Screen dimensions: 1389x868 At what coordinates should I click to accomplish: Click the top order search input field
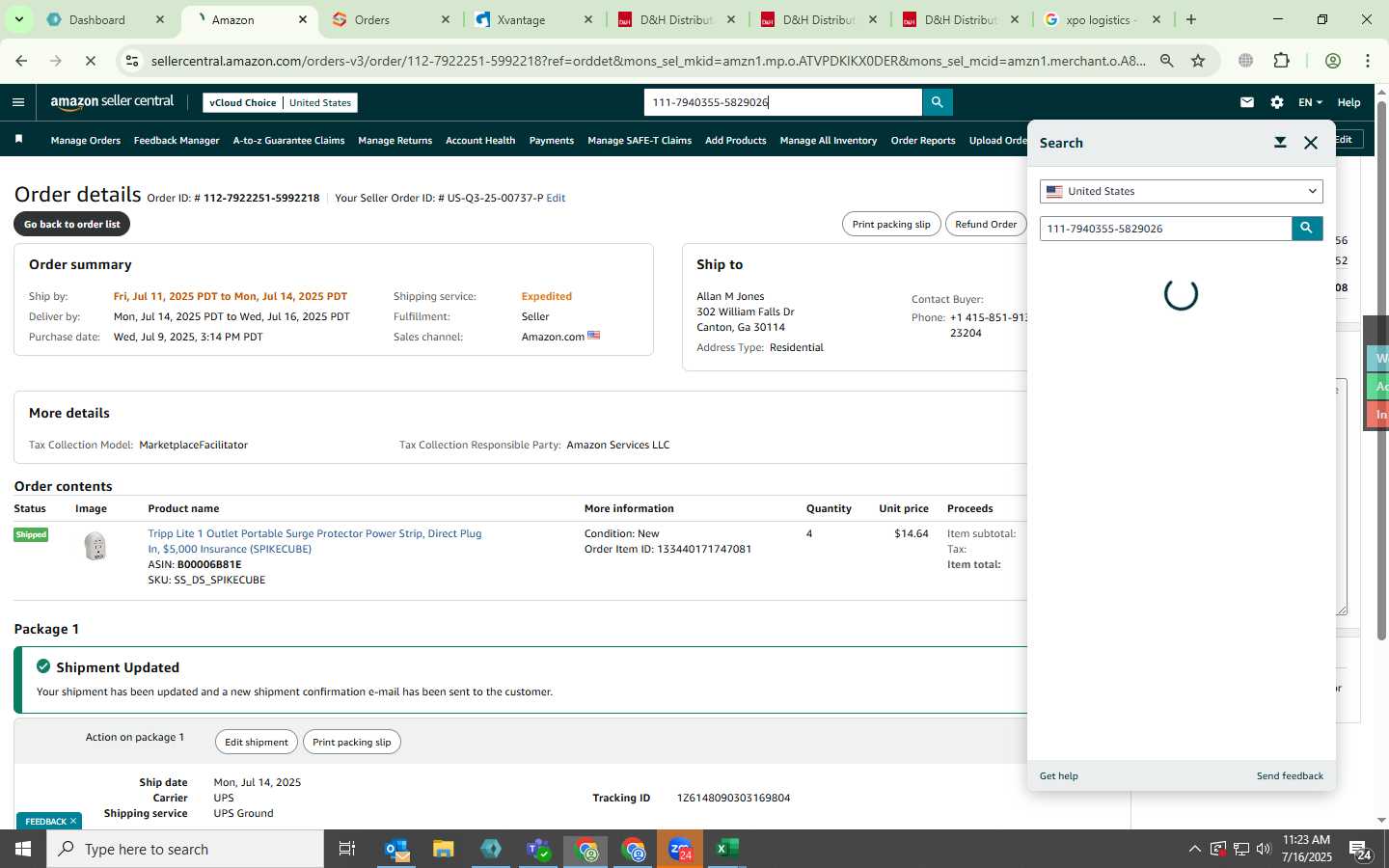(x=782, y=102)
